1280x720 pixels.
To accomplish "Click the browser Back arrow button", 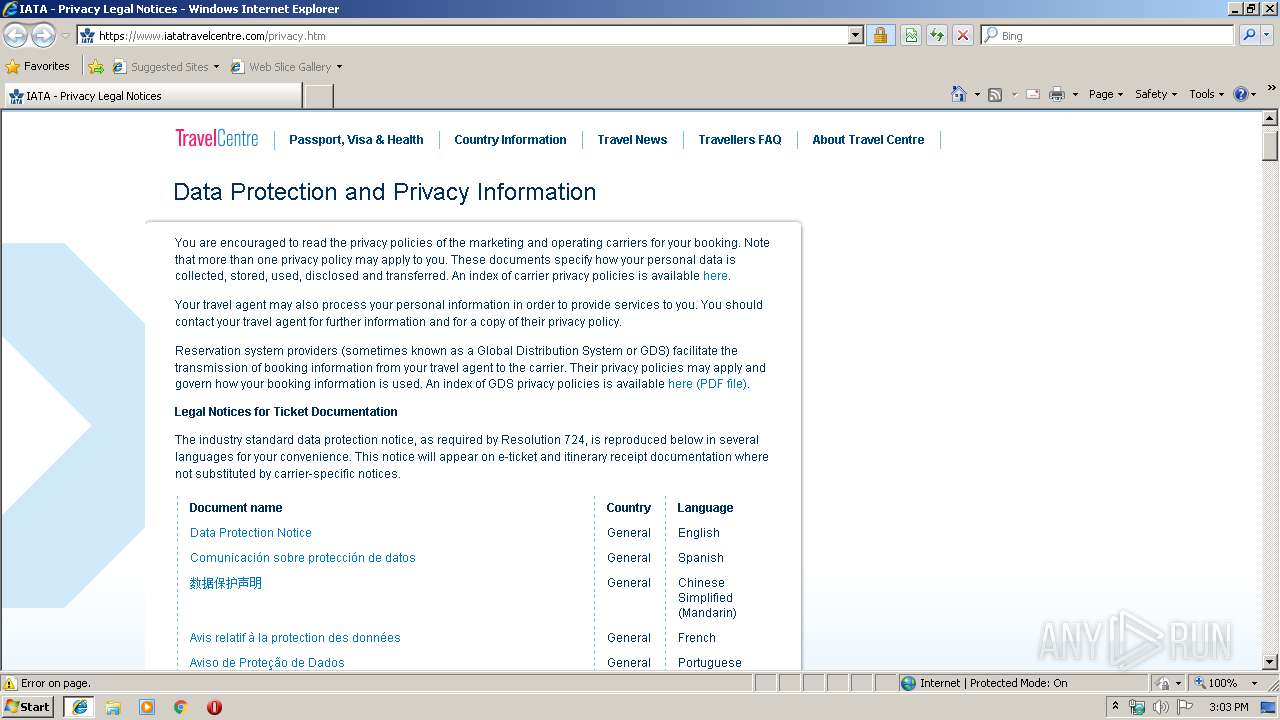I will [15, 35].
